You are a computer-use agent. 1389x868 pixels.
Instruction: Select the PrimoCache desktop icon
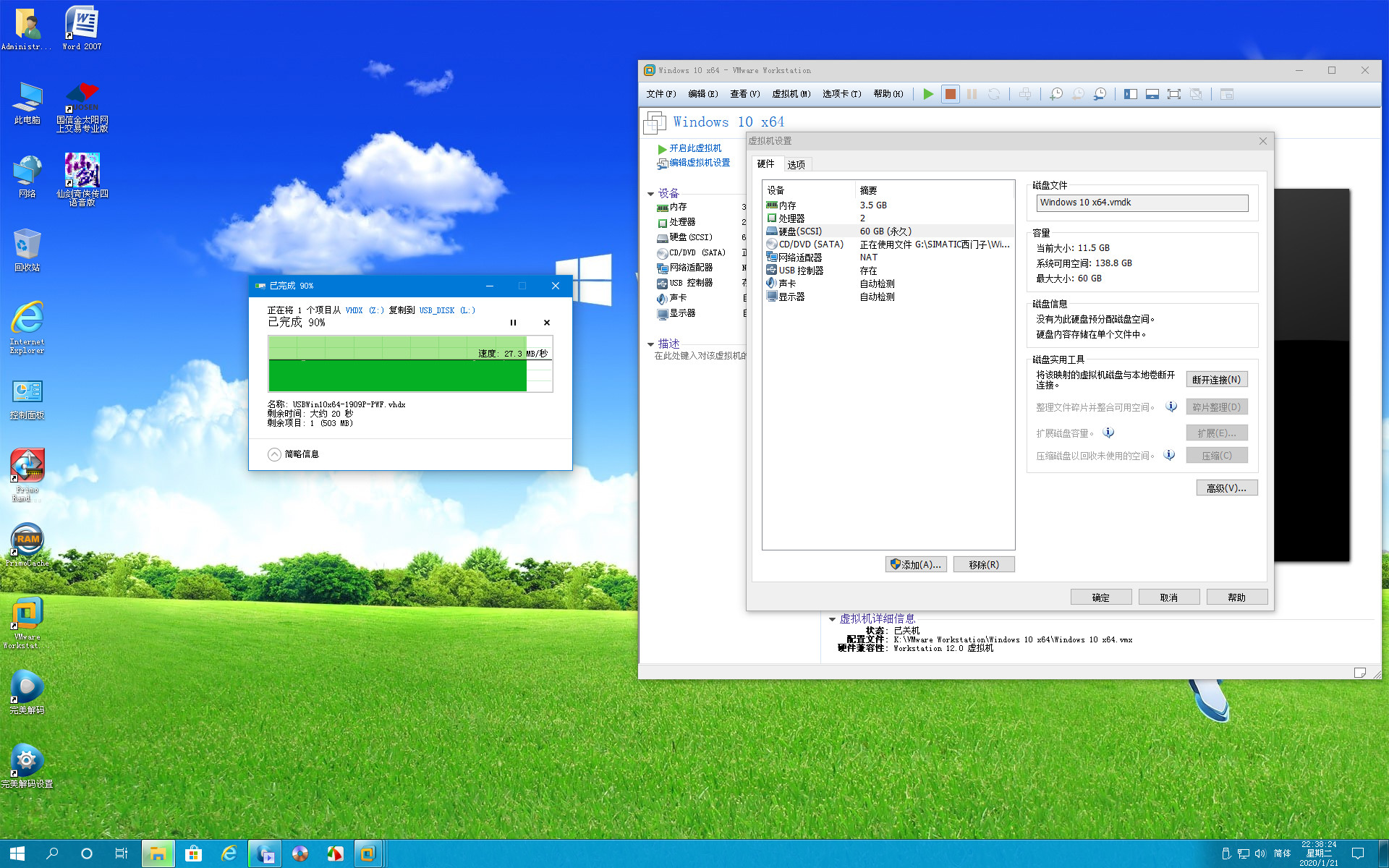pos(27,544)
